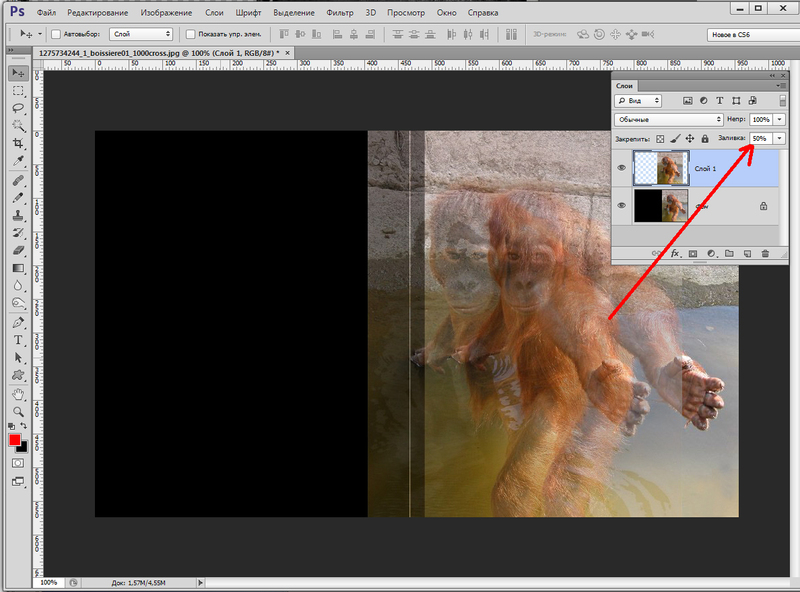
Task: Expand the toolbox with double arrows
Action: pos(11,50)
